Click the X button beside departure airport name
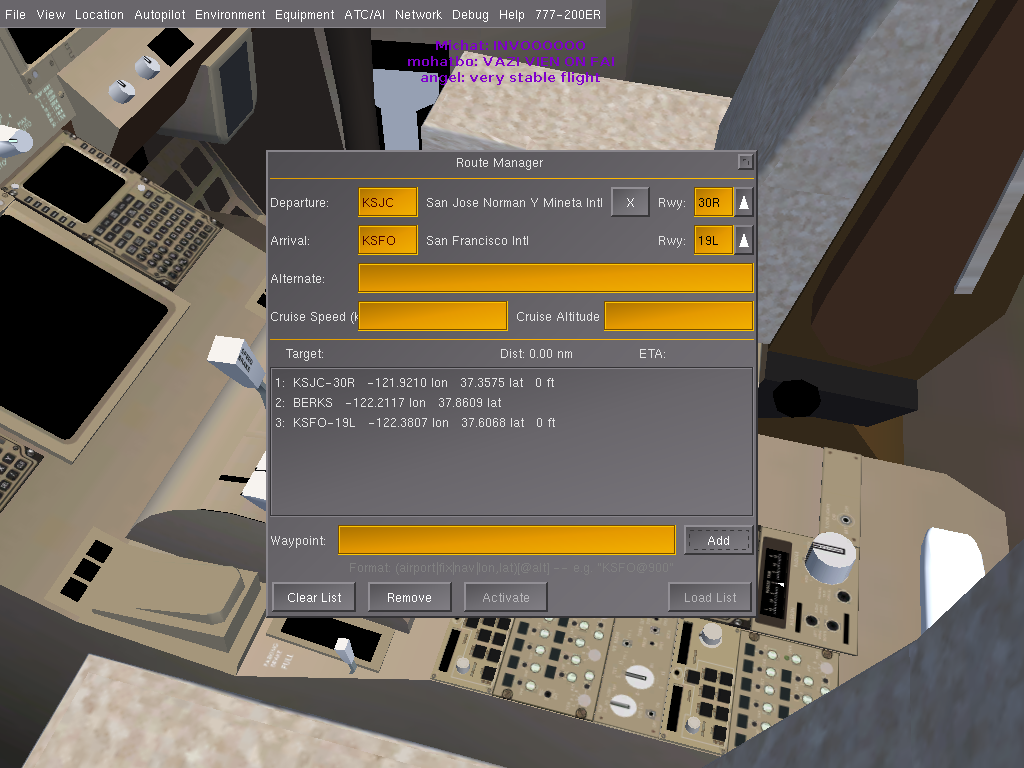The width and height of the screenshot is (1024, 768). coord(630,202)
